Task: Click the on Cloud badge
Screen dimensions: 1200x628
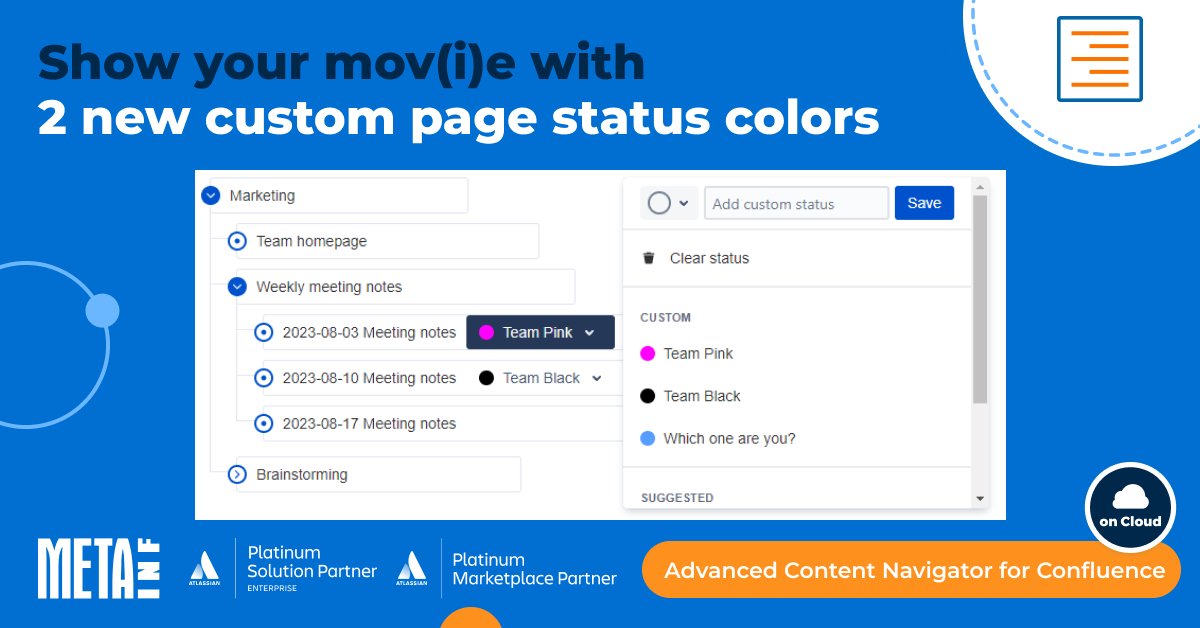Action: click(1130, 507)
